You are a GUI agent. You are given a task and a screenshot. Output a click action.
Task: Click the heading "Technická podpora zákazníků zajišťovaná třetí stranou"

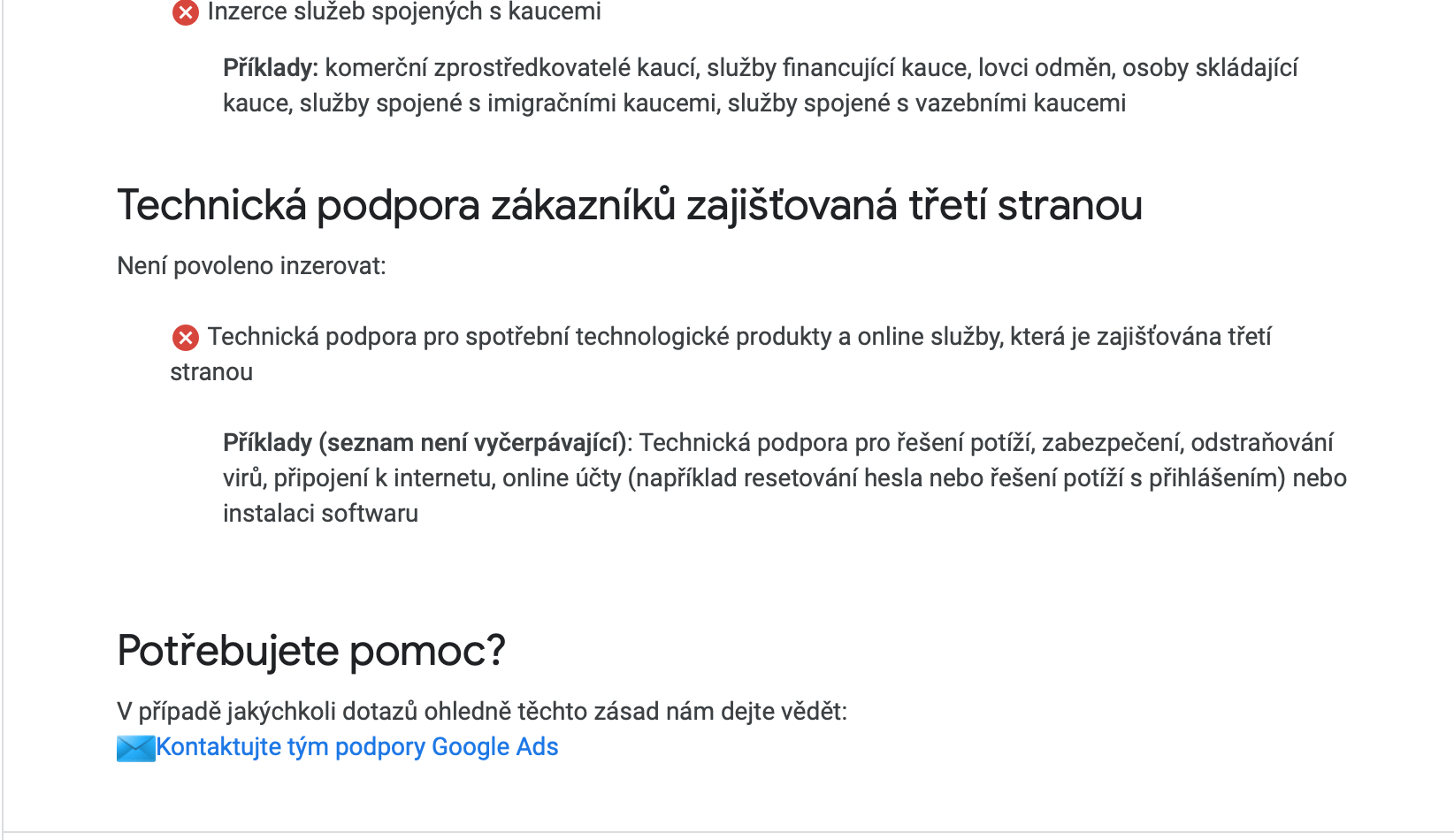coord(630,206)
